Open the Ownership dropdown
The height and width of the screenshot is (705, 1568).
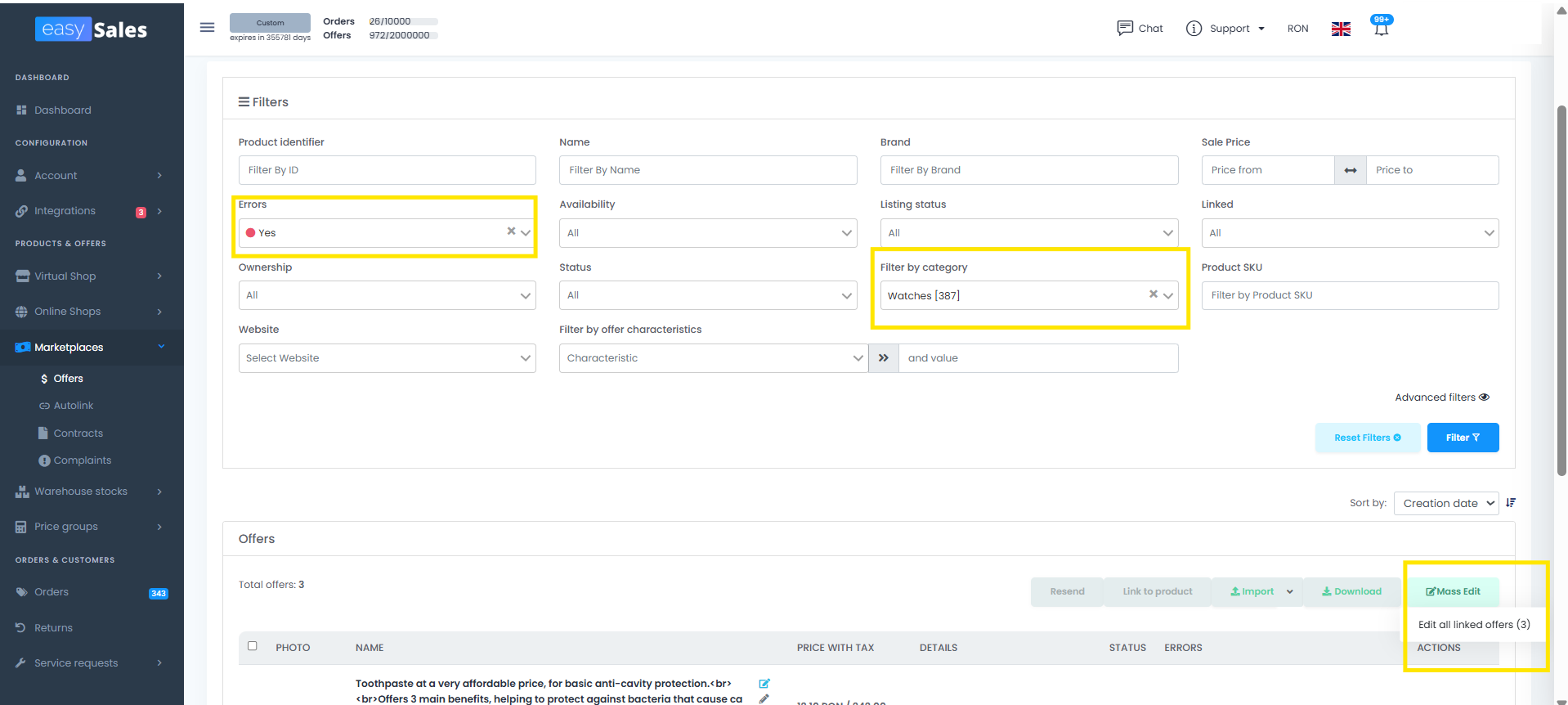pos(388,295)
